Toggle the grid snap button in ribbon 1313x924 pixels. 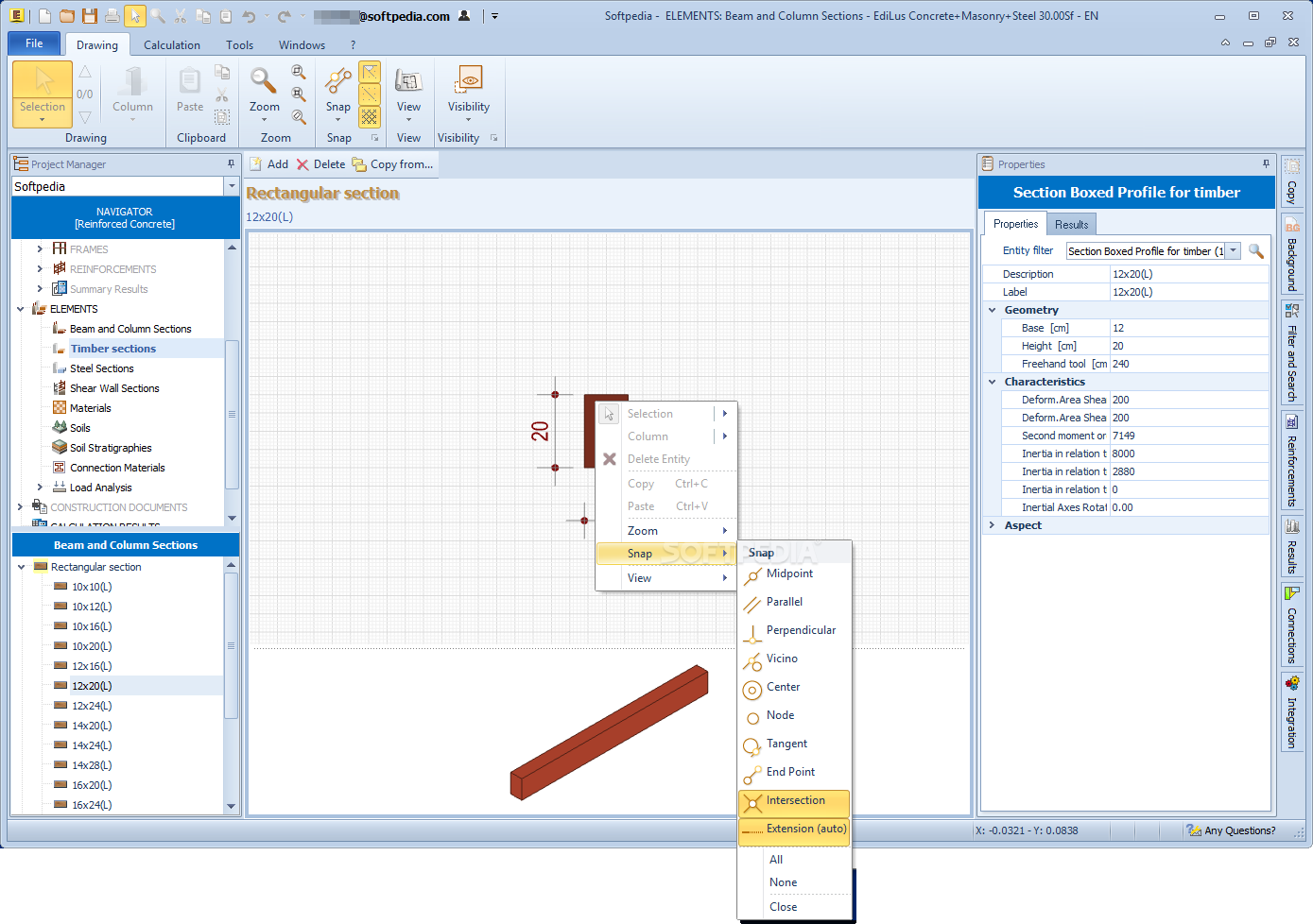(370, 117)
